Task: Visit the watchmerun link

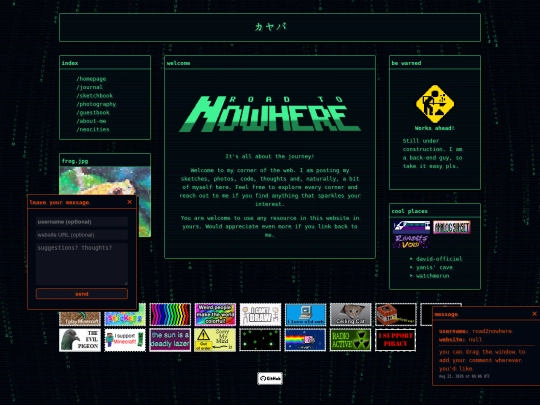Action: 433,276
